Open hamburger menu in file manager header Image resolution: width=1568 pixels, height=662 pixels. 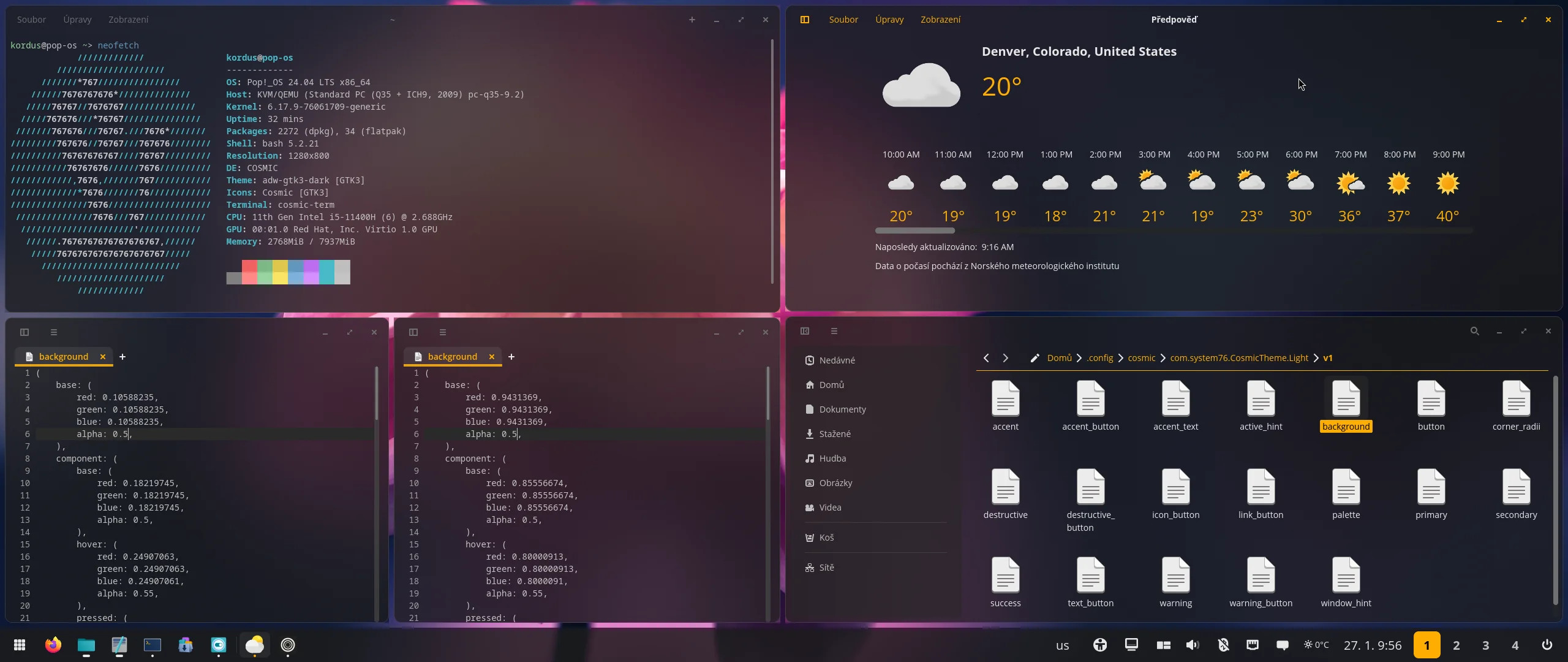(834, 331)
